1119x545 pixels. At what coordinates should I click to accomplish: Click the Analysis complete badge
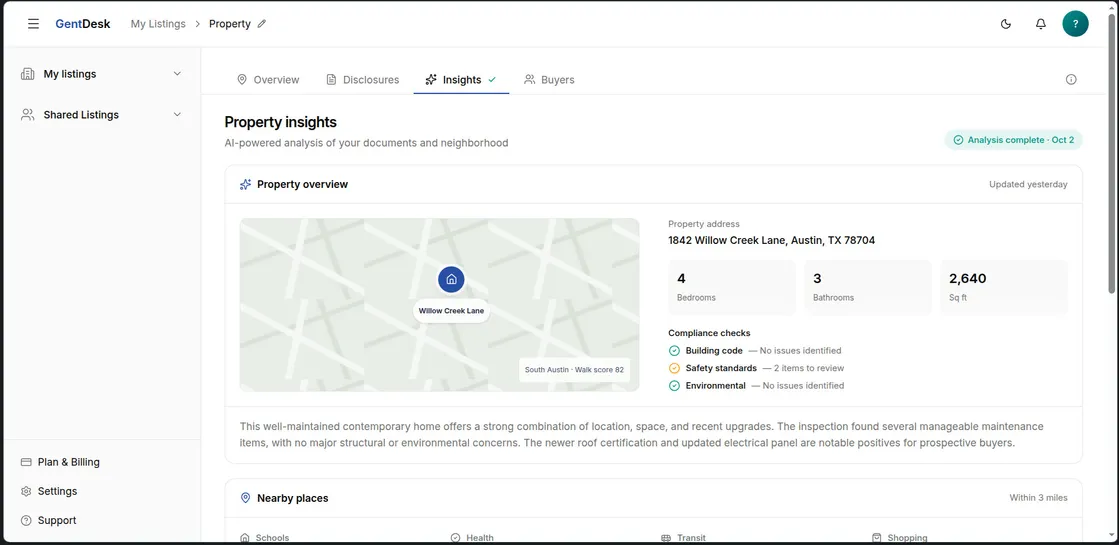pos(1013,140)
